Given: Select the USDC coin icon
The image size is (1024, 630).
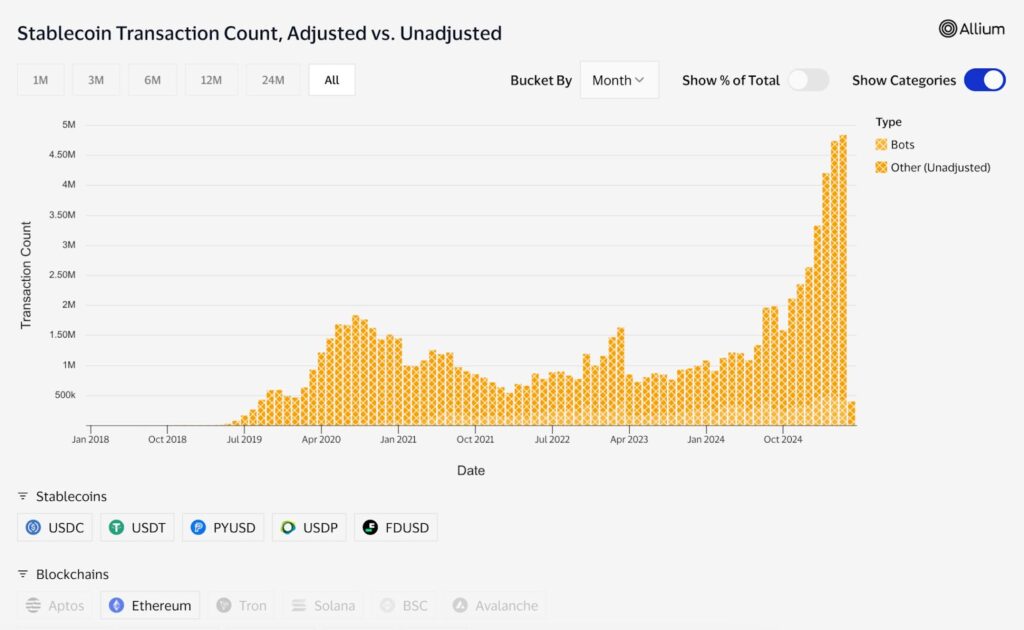Looking at the screenshot, I should pos(31,527).
